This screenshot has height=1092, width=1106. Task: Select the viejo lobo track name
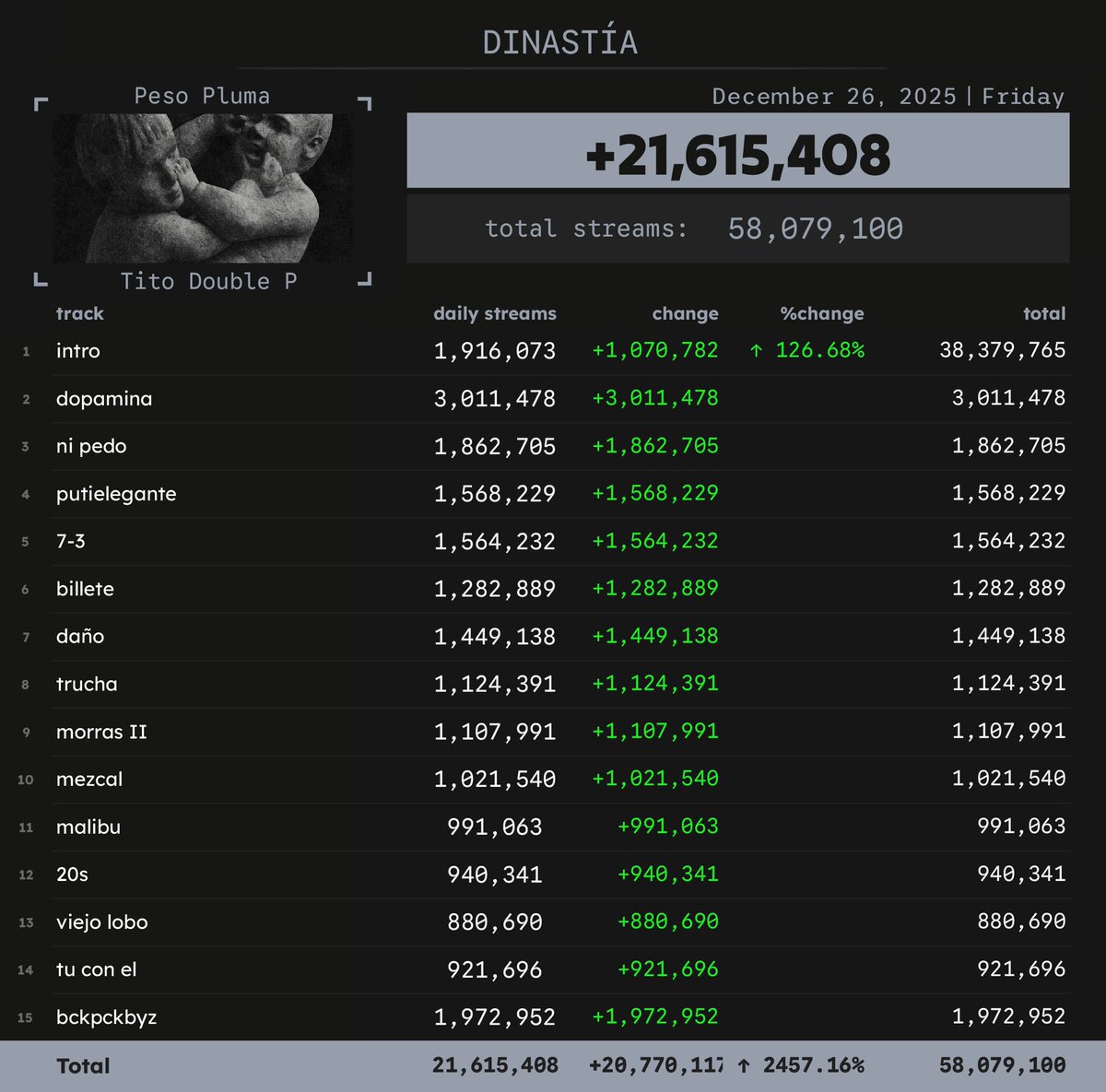pyautogui.click(x=101, y=922)
